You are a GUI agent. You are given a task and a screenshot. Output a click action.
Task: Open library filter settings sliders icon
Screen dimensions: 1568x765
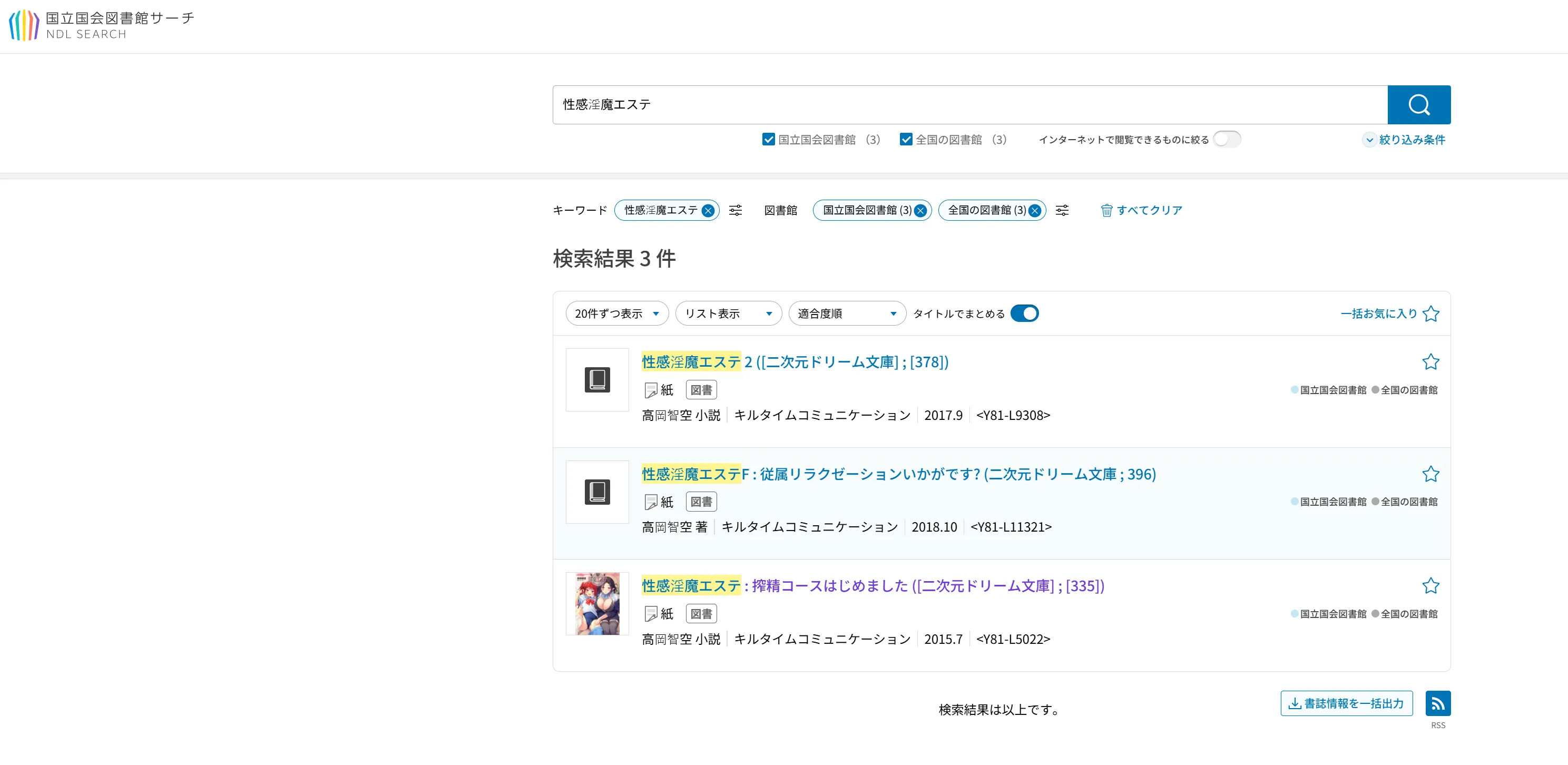1062,210
